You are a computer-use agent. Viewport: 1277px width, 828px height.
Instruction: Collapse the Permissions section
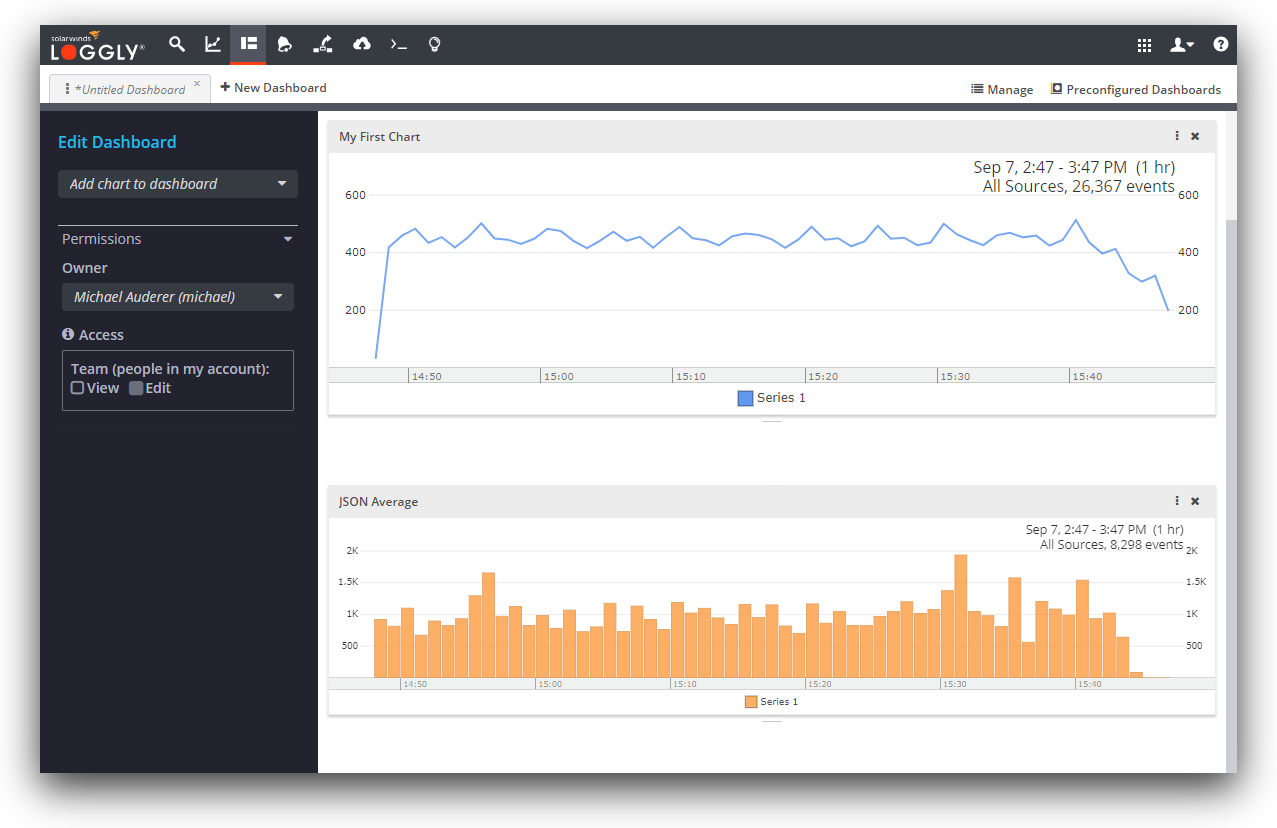[288, 240]
